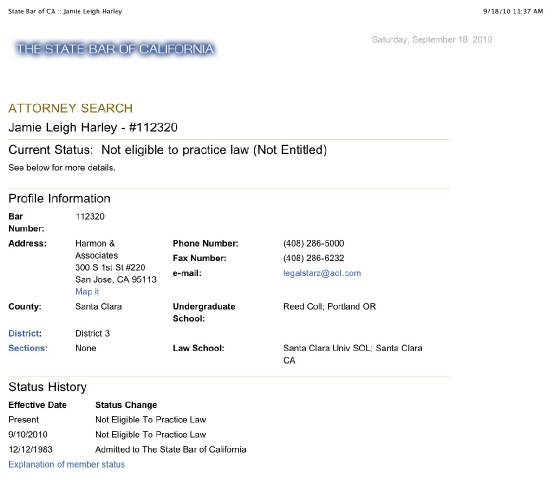Click the fax number (408) 286-6232
The image size is (560, 480).
point(314,258)
